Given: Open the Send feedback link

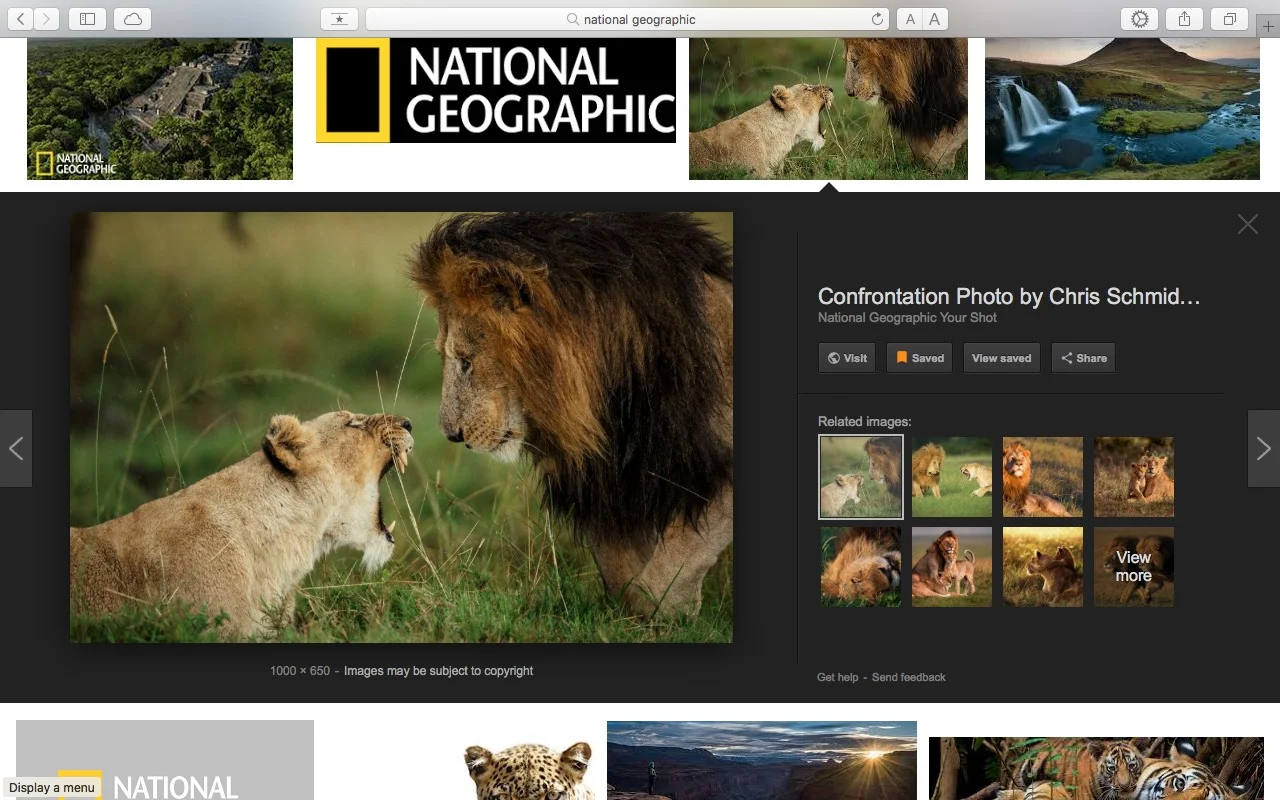Looking at the screenshot, I should (908, 677).
